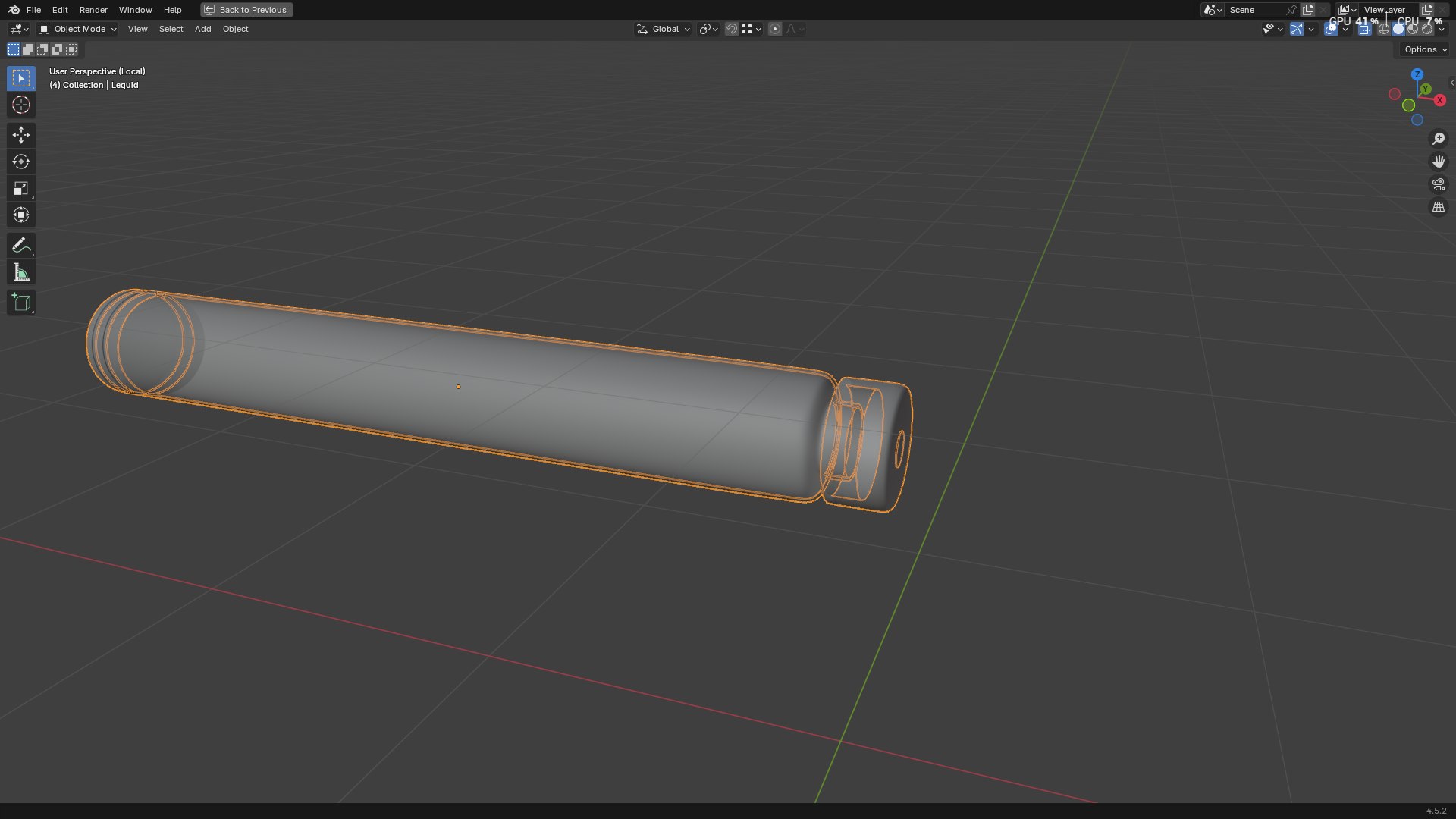Open the Global transform orientation dropdown

pyautogui.click(x=663, y=29)
